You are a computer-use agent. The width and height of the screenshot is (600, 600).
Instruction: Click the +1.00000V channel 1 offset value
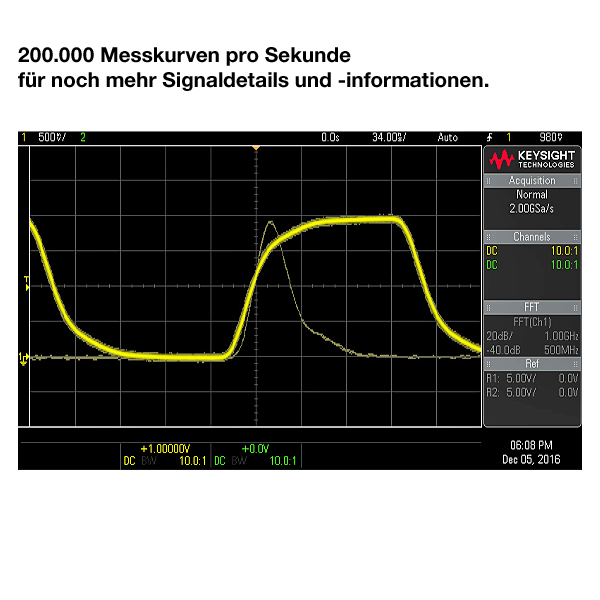click(164, 449)
